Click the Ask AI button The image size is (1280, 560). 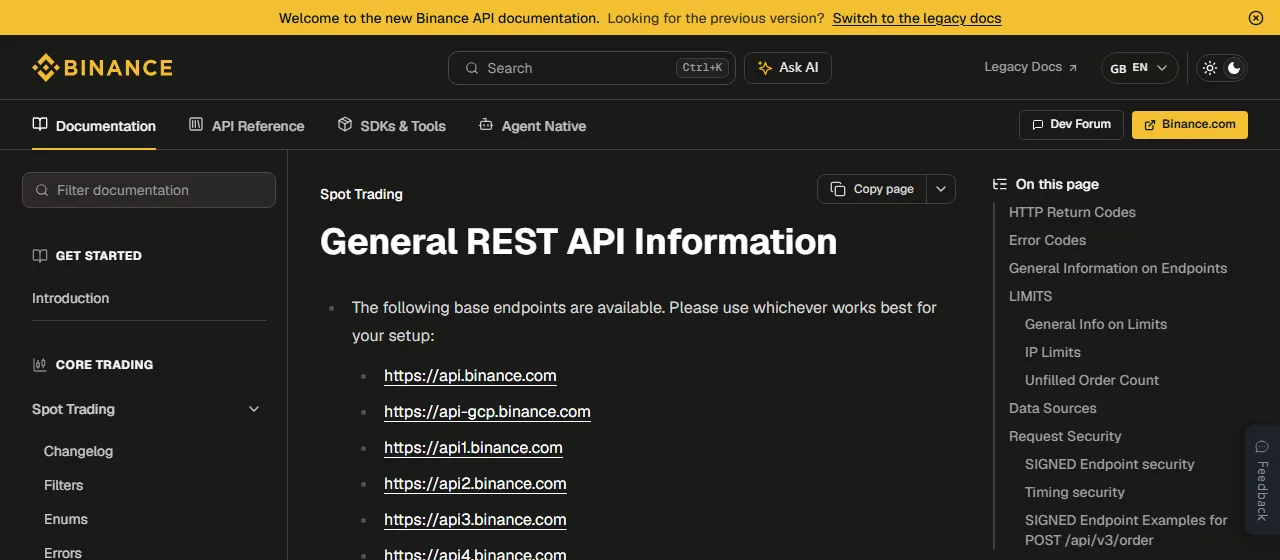[x=788, y=68]
